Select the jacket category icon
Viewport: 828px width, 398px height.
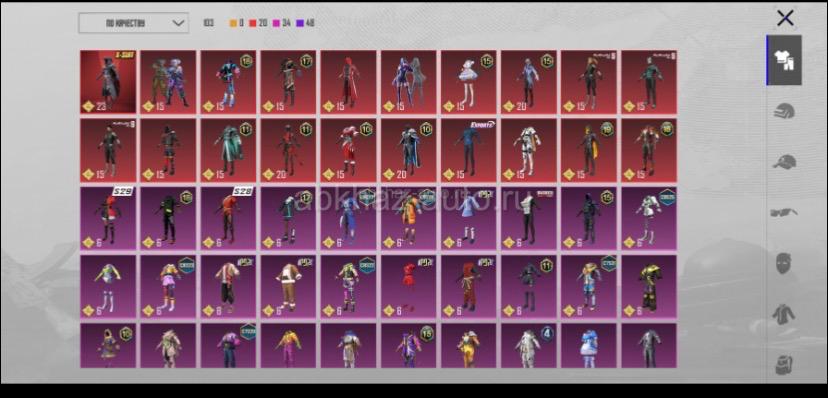784,314
